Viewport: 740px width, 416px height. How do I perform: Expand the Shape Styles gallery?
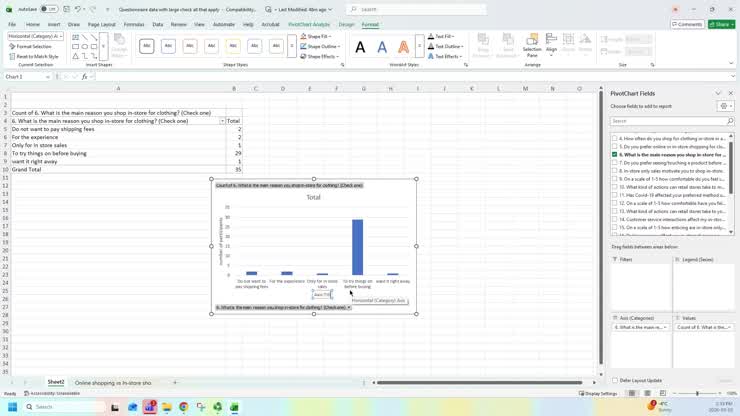[x=292, y=46]
